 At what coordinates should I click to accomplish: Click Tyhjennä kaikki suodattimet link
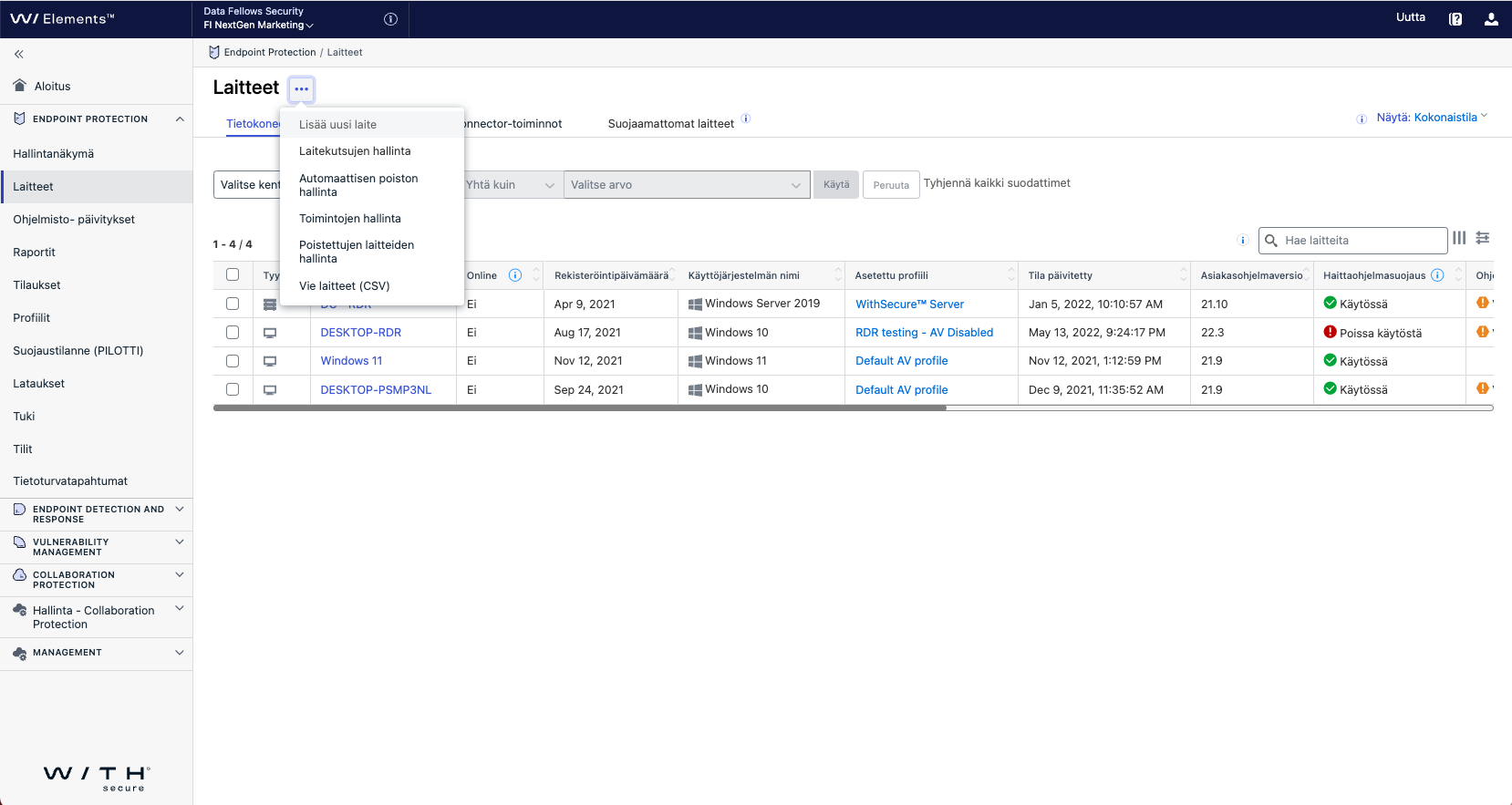997,183
